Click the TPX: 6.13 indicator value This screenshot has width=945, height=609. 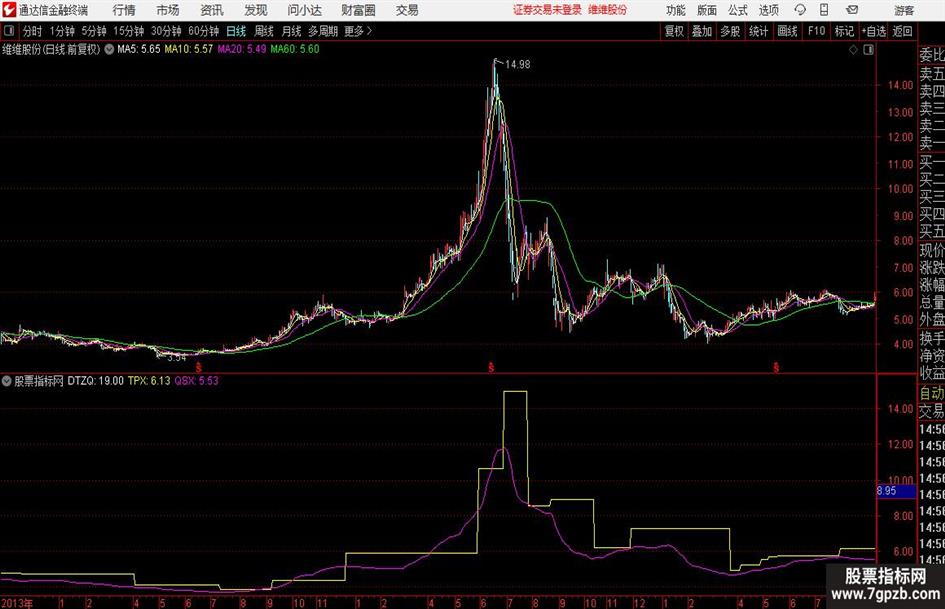(x=149, y=380)
